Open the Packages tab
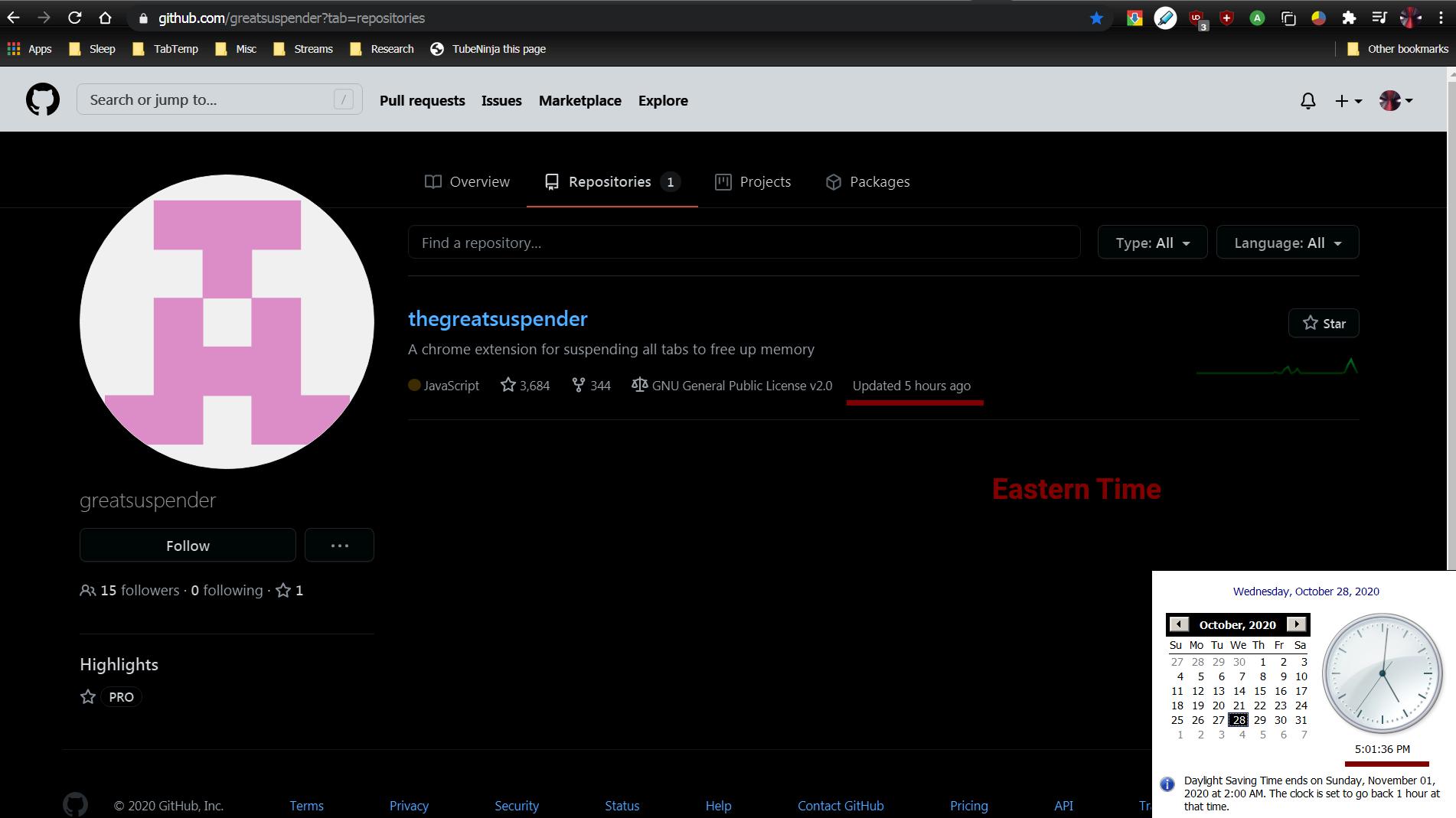The image size is (1456, 818). (867, 181)
